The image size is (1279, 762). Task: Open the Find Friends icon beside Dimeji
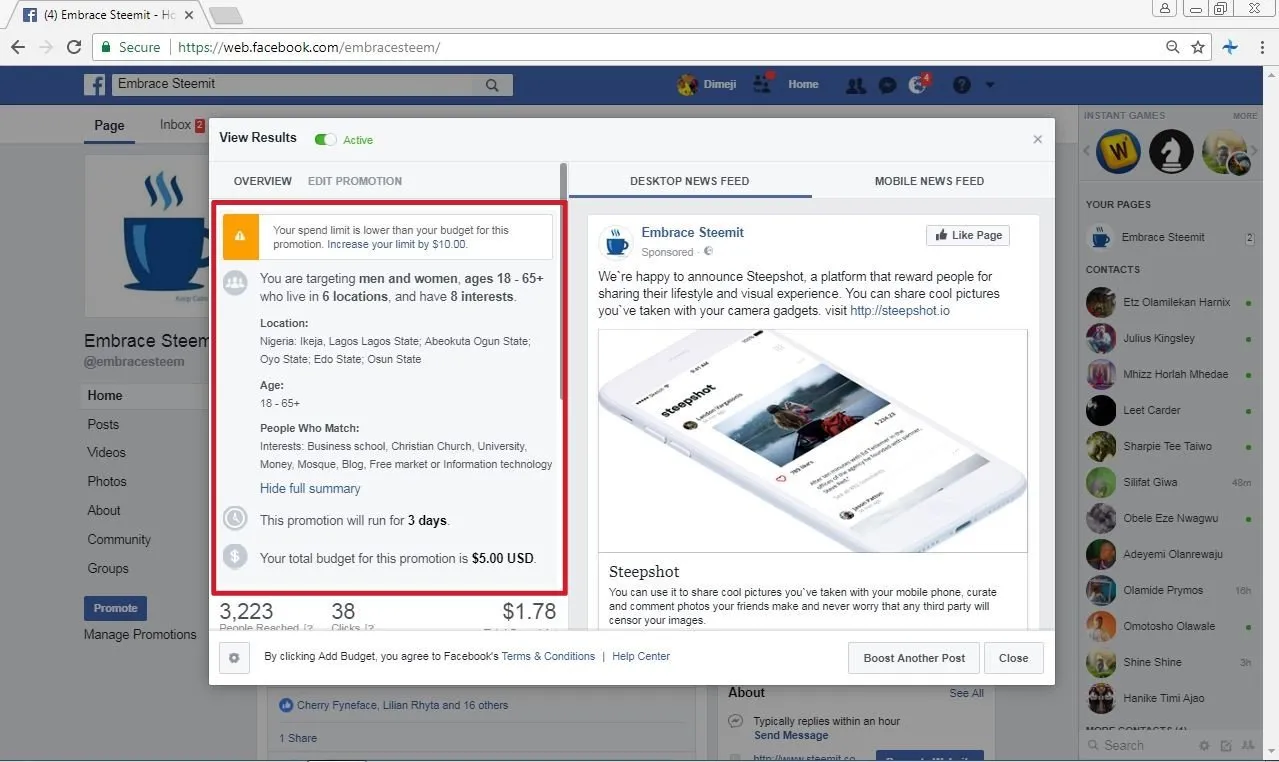pos(763,84)
